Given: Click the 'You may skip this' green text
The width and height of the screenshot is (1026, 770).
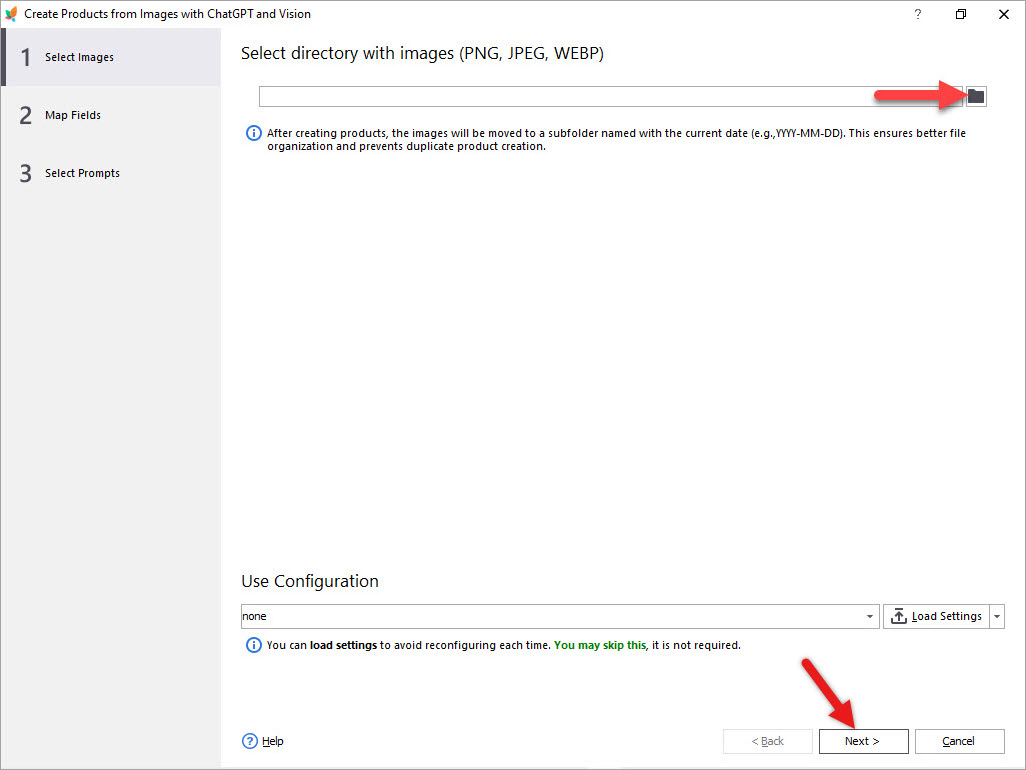Looking at the screenshot, I should (600, 645).
